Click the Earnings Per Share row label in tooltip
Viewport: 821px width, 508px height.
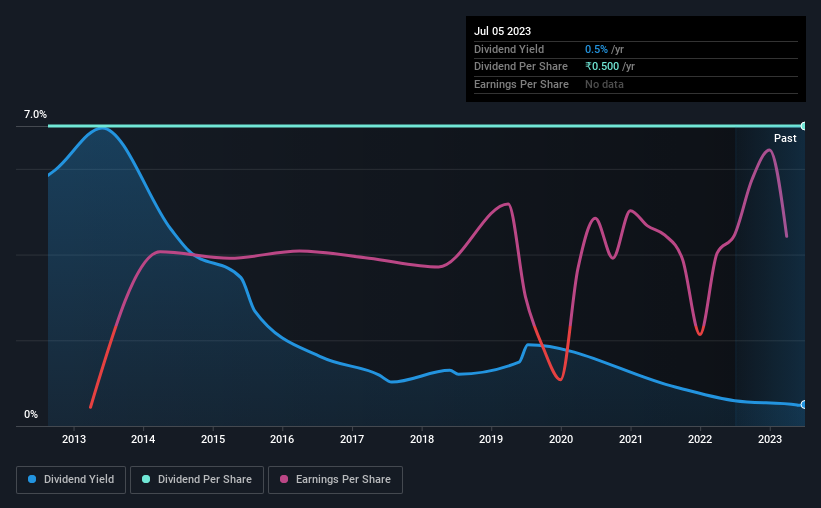(522, 84)
